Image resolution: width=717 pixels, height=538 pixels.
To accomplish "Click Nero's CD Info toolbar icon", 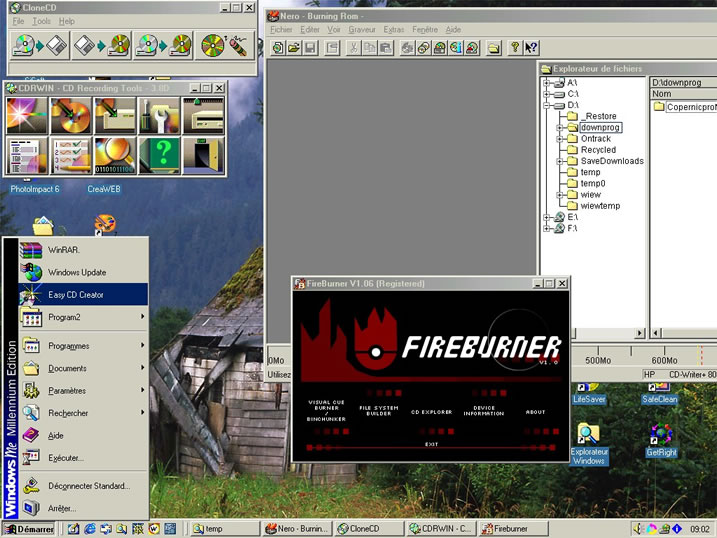I will coord(456,48).
